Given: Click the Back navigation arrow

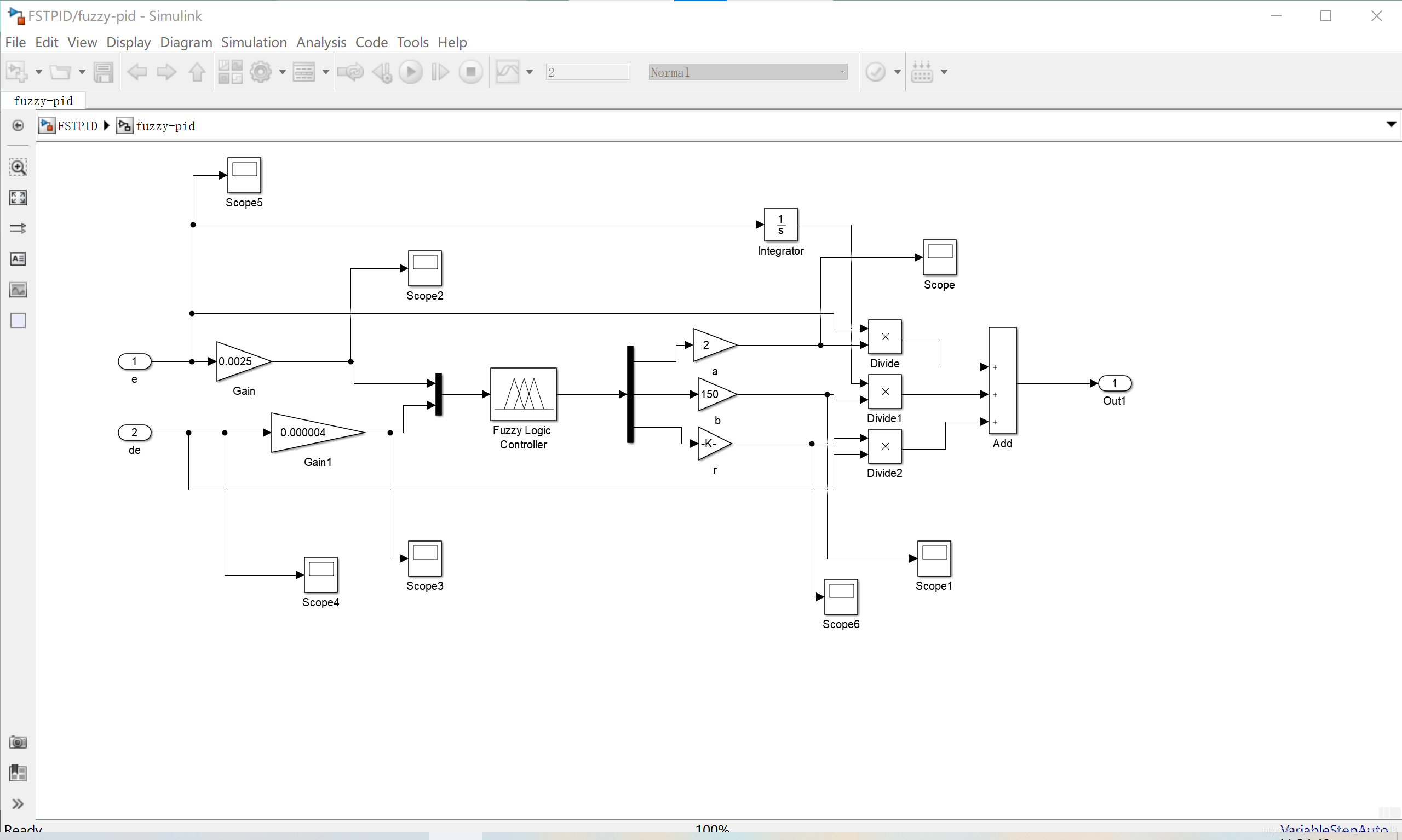Looking at the screenshot, I should point(137,72).
